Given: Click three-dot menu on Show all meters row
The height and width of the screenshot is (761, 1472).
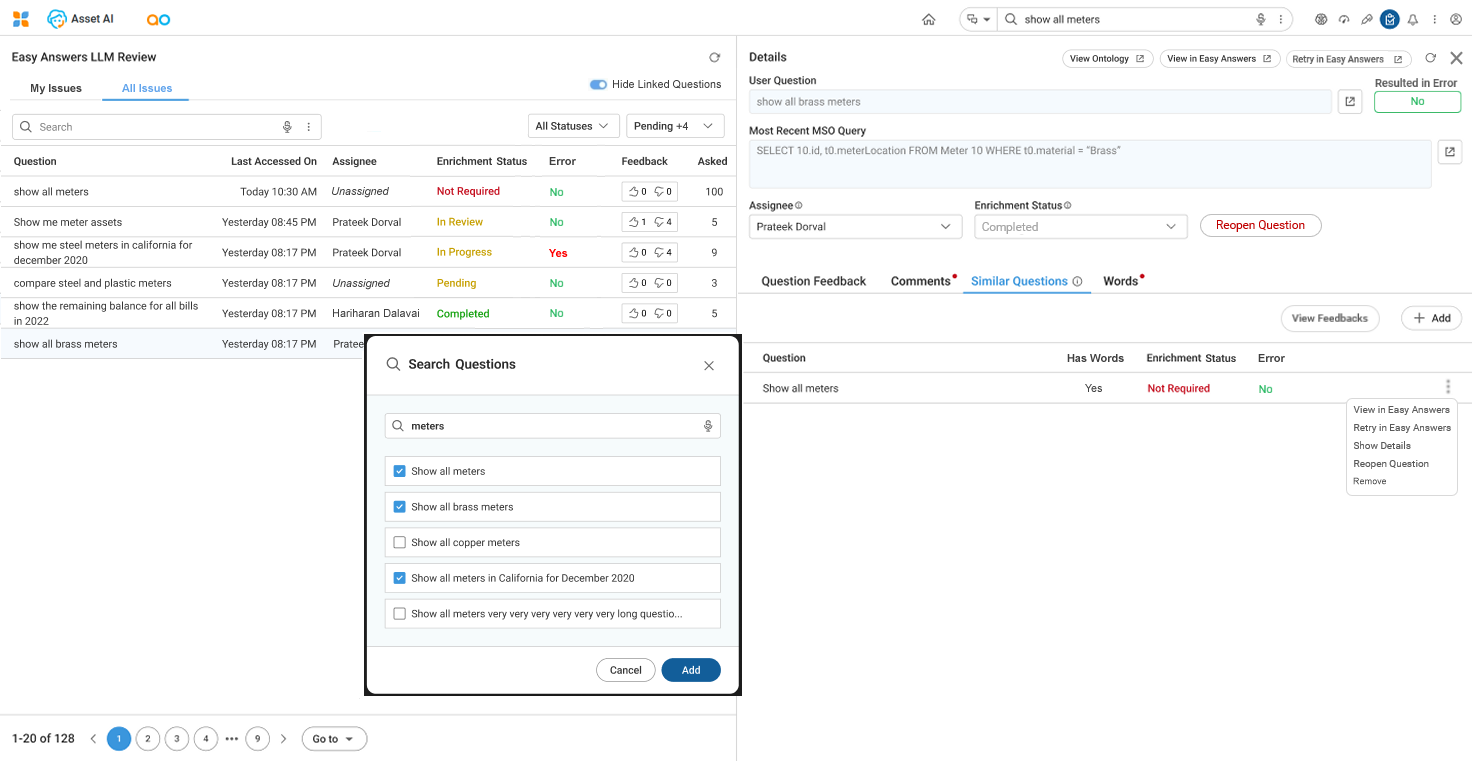Looking at the screenshot, I should point(1447,387).
